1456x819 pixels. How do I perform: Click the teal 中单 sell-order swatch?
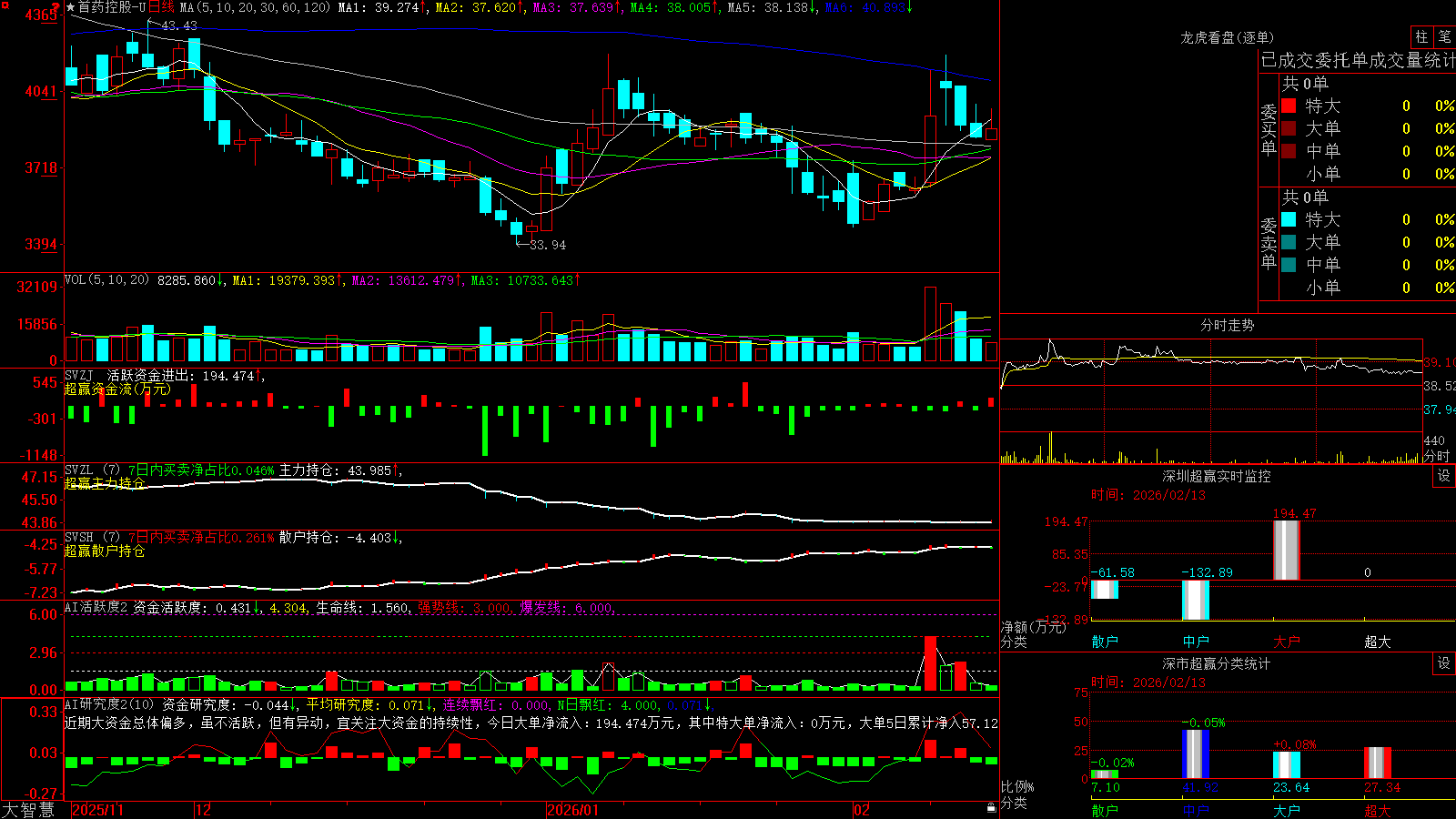pyautogui.click(x=1289, y=265)
